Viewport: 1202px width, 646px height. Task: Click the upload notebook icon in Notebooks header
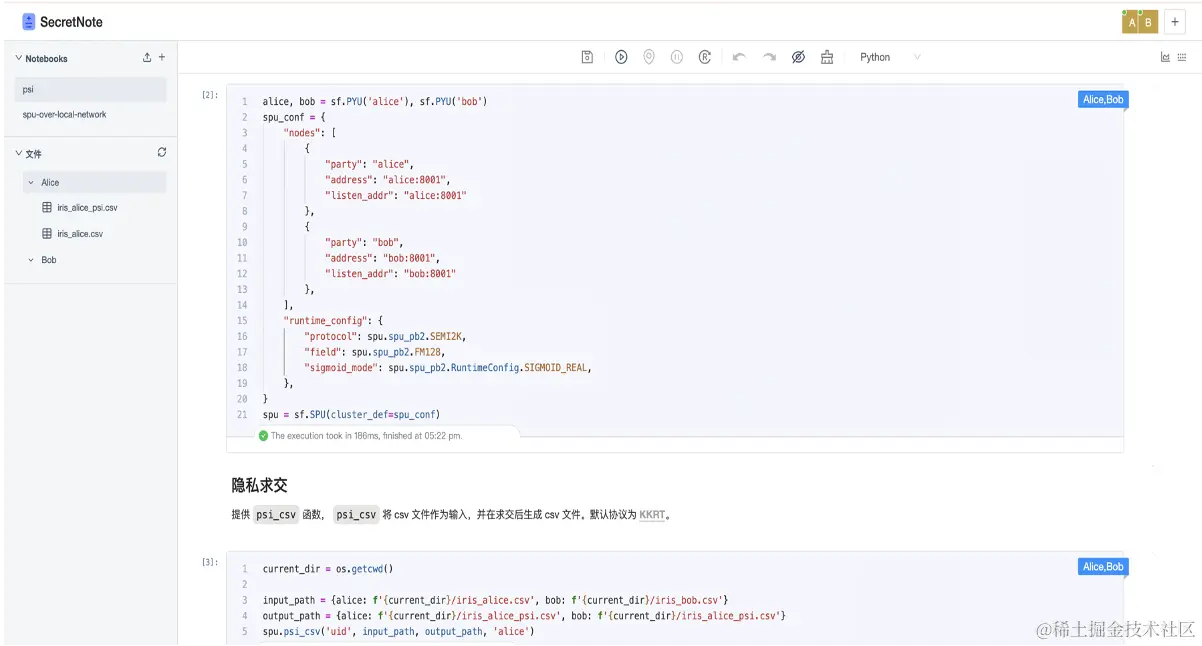(148, 58)
